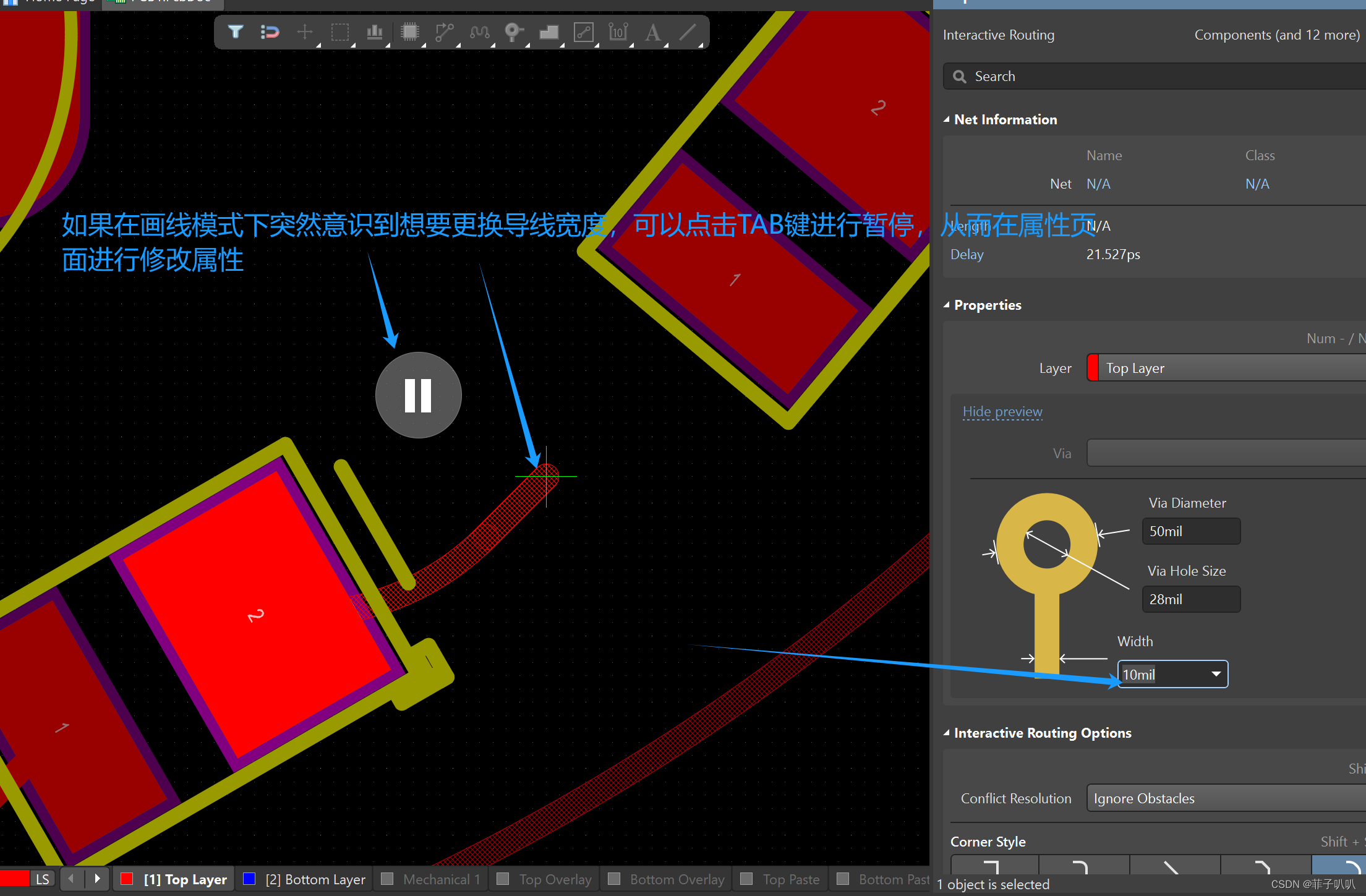Click the LS layer set button
Viewport: 1366px width, 896px height.
(x=42, y=879)
